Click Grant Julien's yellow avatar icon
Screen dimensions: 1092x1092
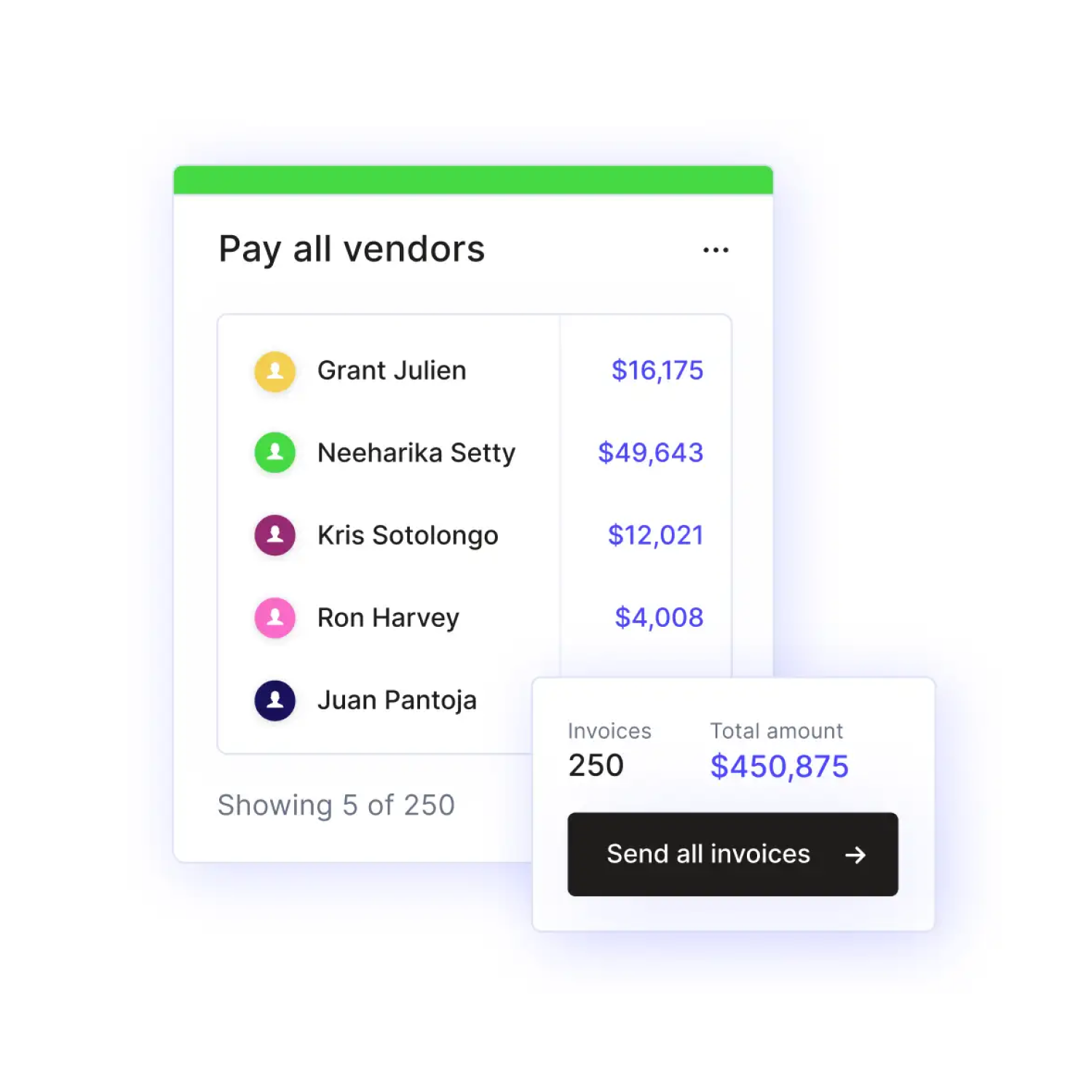tap(274, 371)
